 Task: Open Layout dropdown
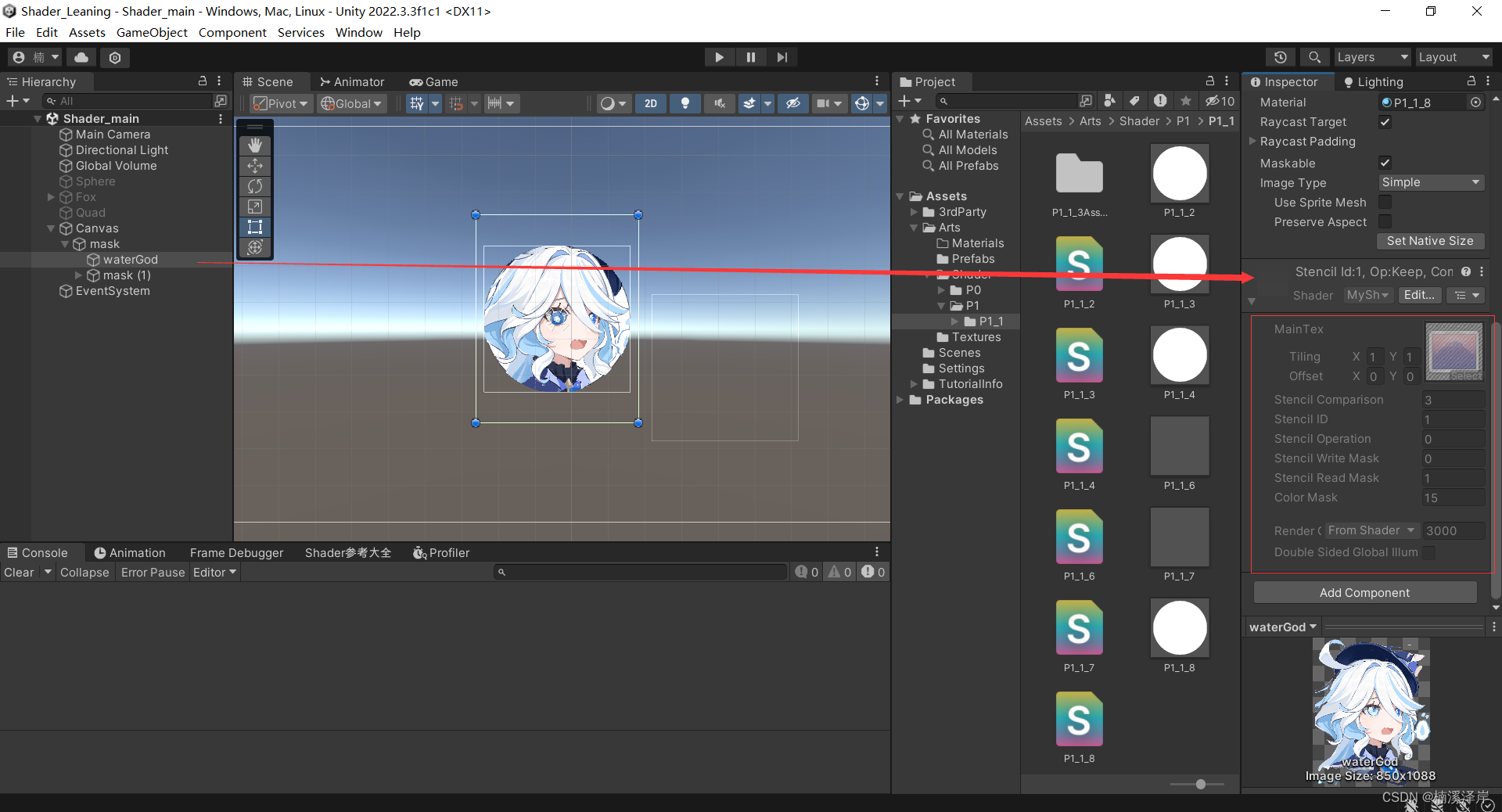tap(1454, 57)
